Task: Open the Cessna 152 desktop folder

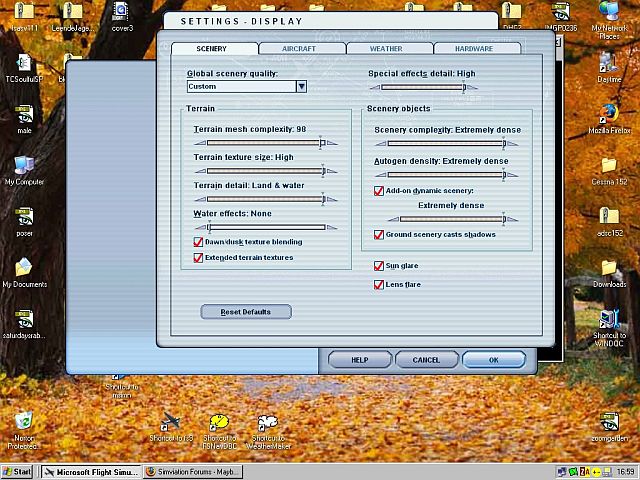Action: (608, 165)
